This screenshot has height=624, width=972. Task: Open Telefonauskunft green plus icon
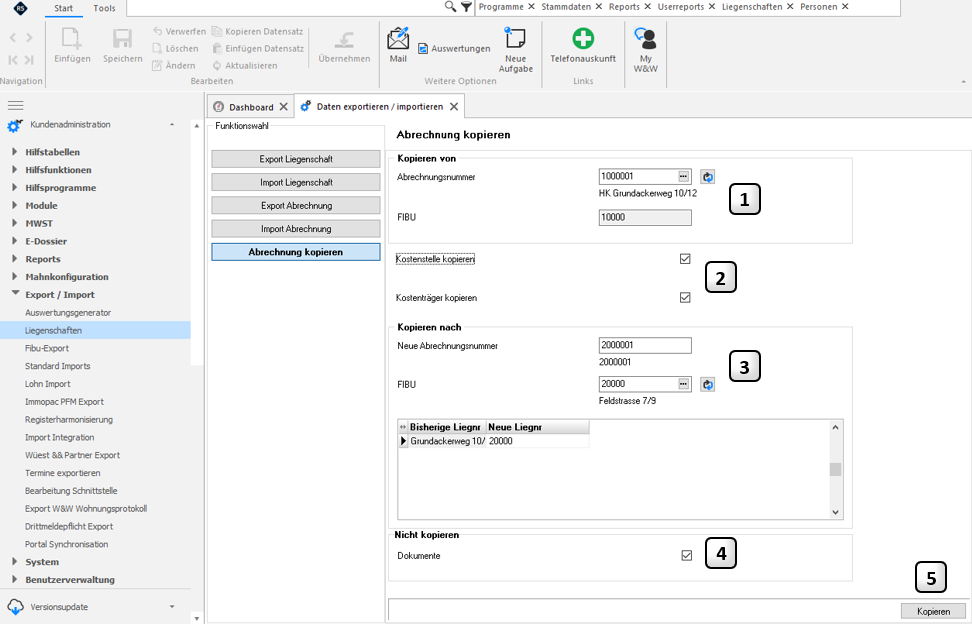click(x=583, y=38)
